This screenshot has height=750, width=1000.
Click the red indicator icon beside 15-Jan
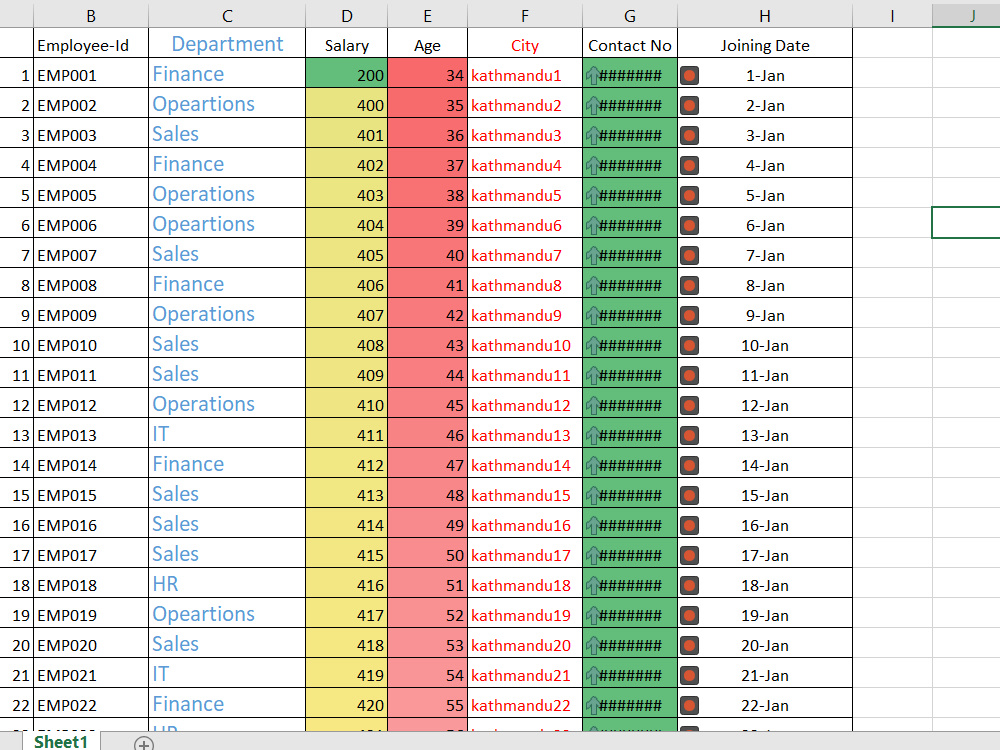click(x=689, y=496)
